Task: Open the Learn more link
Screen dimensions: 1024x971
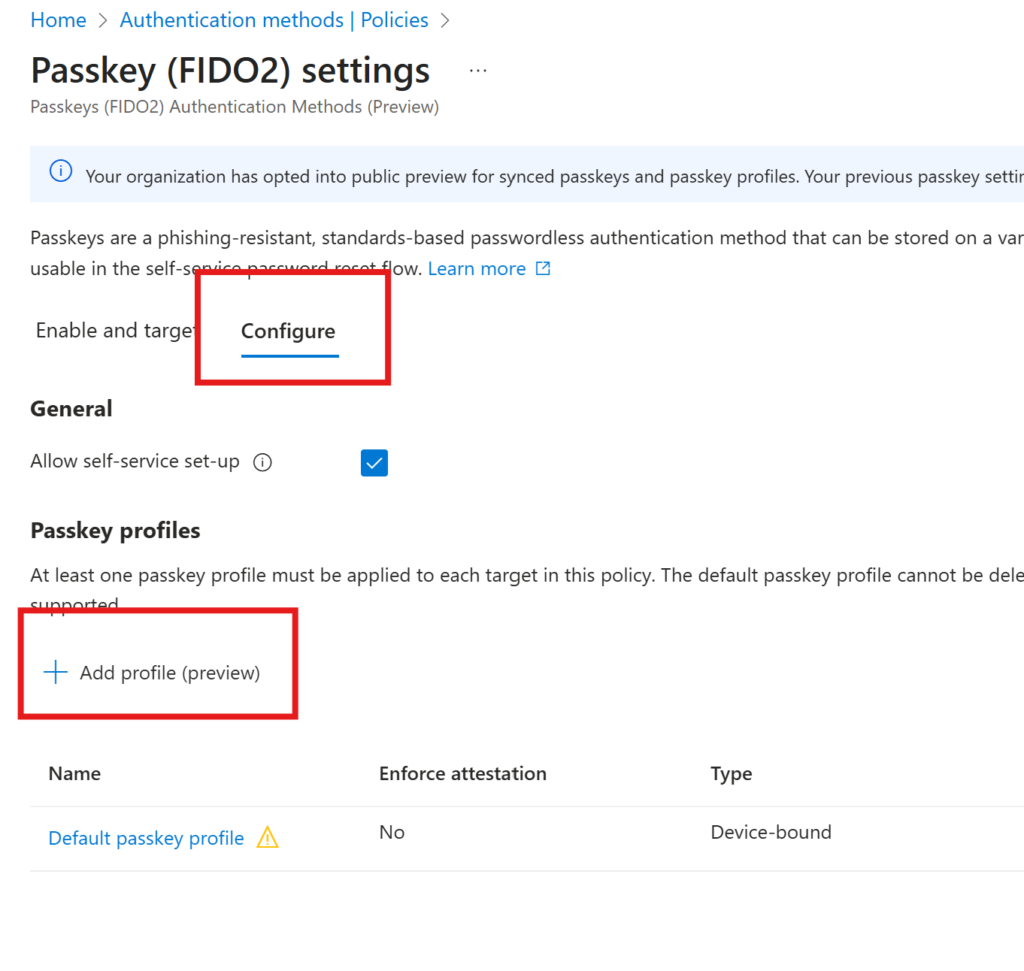Action: pos(477,269)
